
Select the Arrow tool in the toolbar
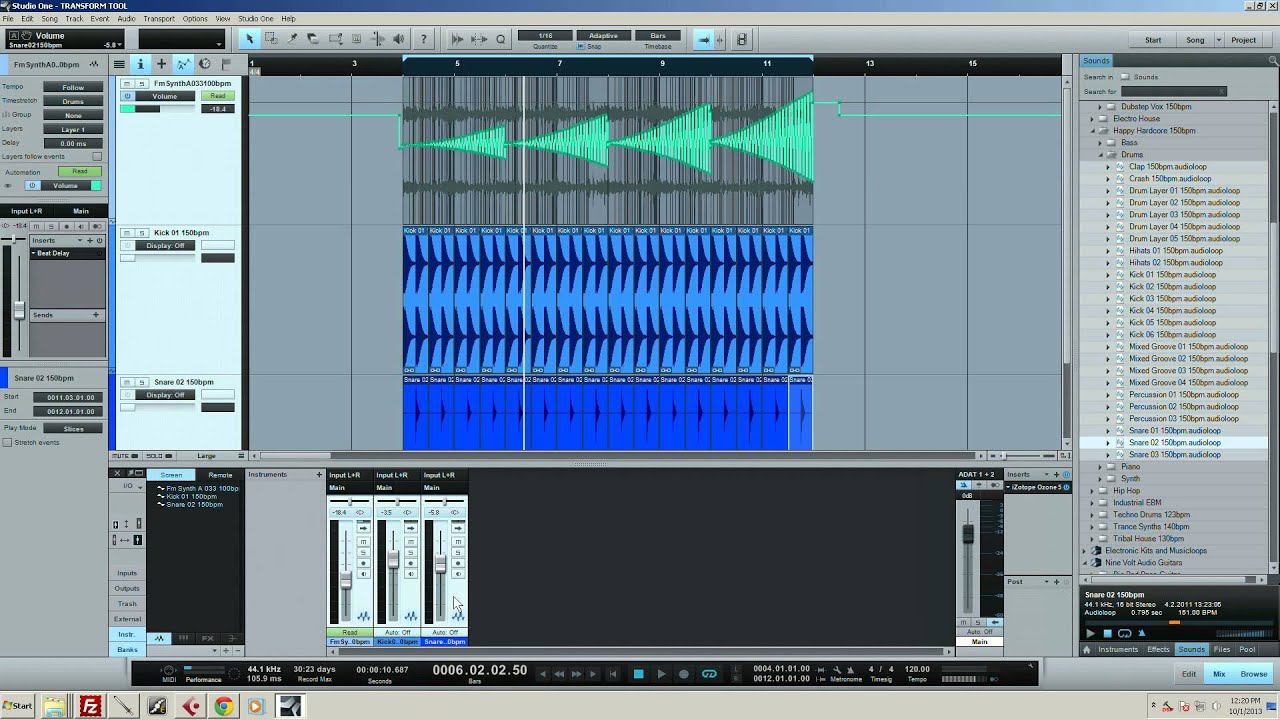click(250, 39)
